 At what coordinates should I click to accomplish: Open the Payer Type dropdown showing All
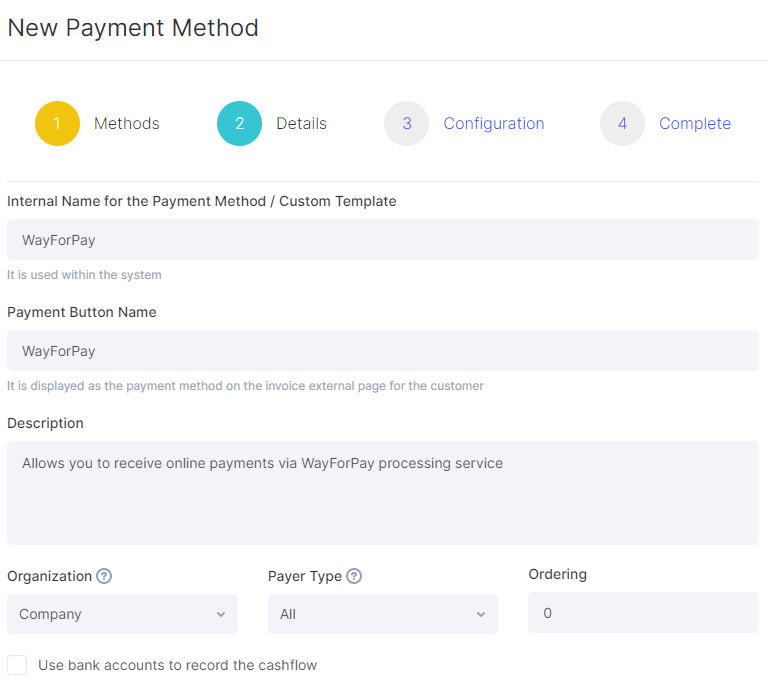(383, 614)
